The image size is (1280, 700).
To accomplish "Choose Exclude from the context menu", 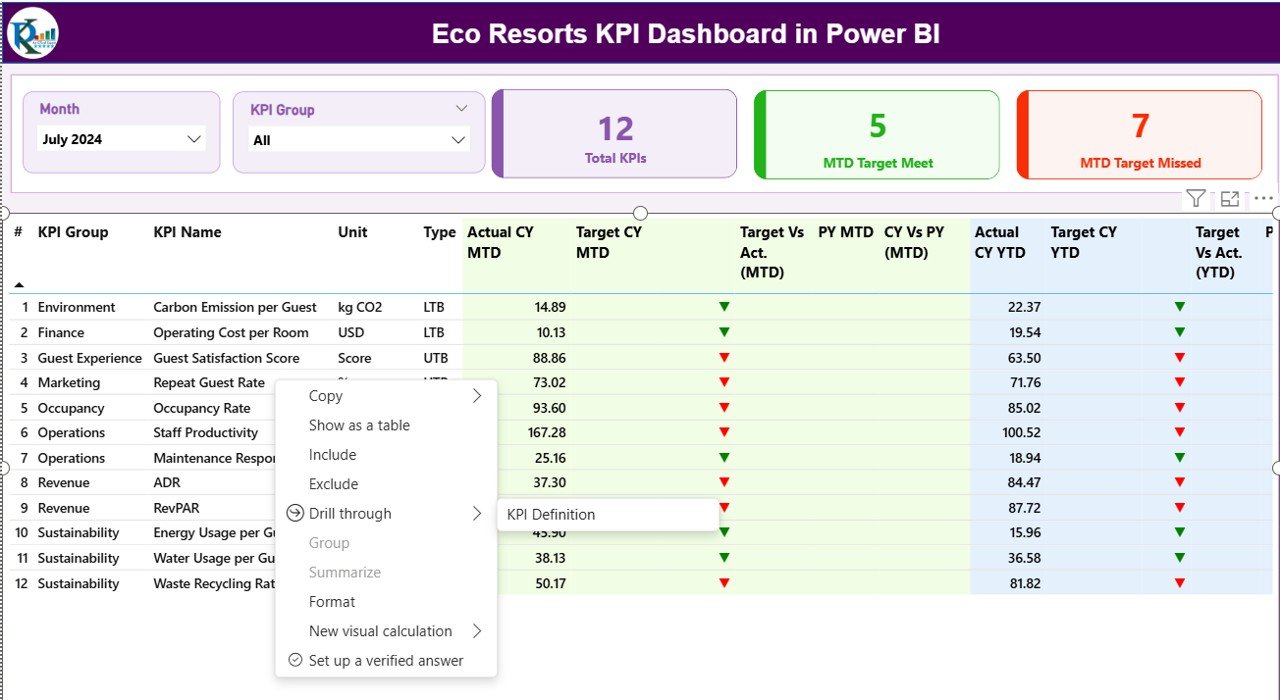I will 333,484.
